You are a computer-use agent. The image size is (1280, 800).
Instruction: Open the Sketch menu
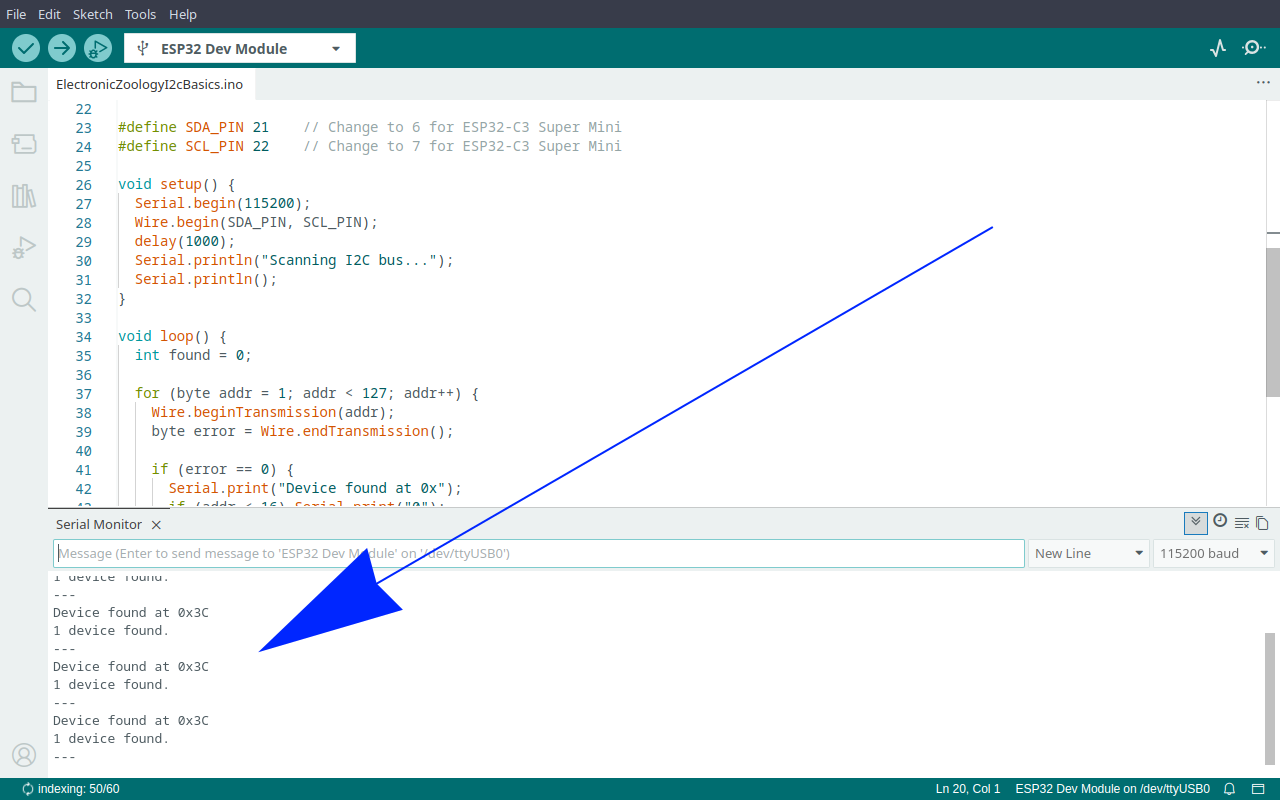(x=93, y=14)
